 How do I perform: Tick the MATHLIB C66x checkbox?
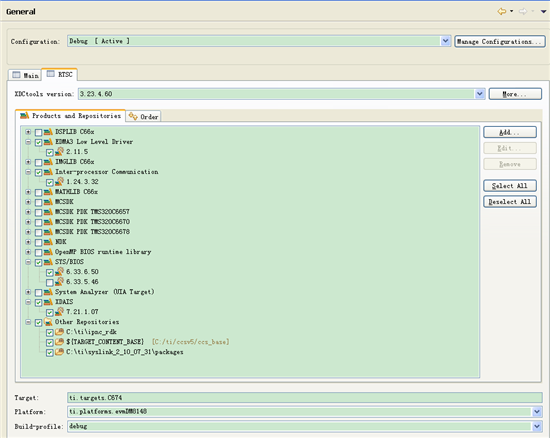pyautogui.click(x=39, y=193)
